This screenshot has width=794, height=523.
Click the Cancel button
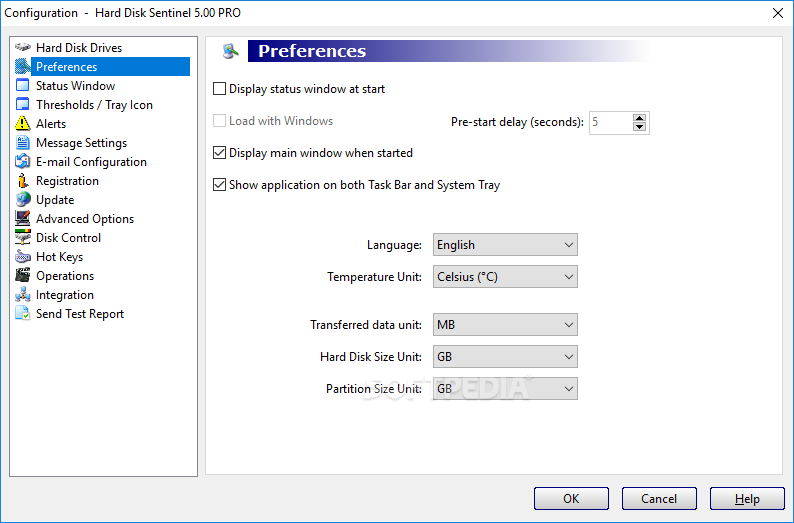[x=659, y=499]
